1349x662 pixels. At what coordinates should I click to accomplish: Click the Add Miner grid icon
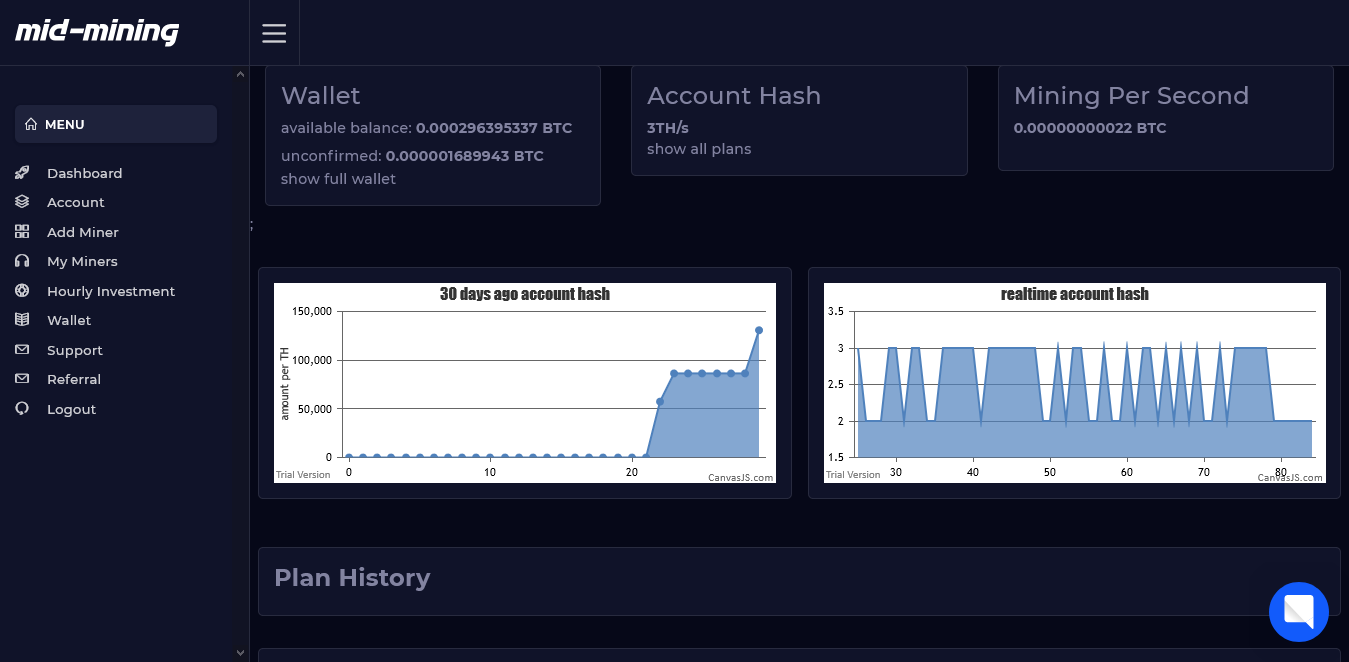click(22, 232)
